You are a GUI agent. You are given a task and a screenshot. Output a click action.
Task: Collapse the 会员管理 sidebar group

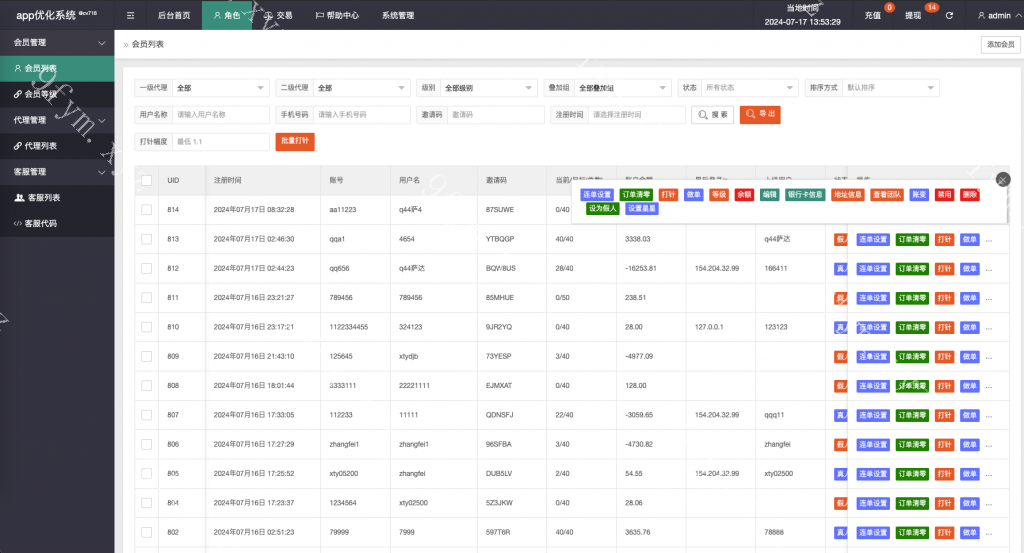(x=57, y=42)
